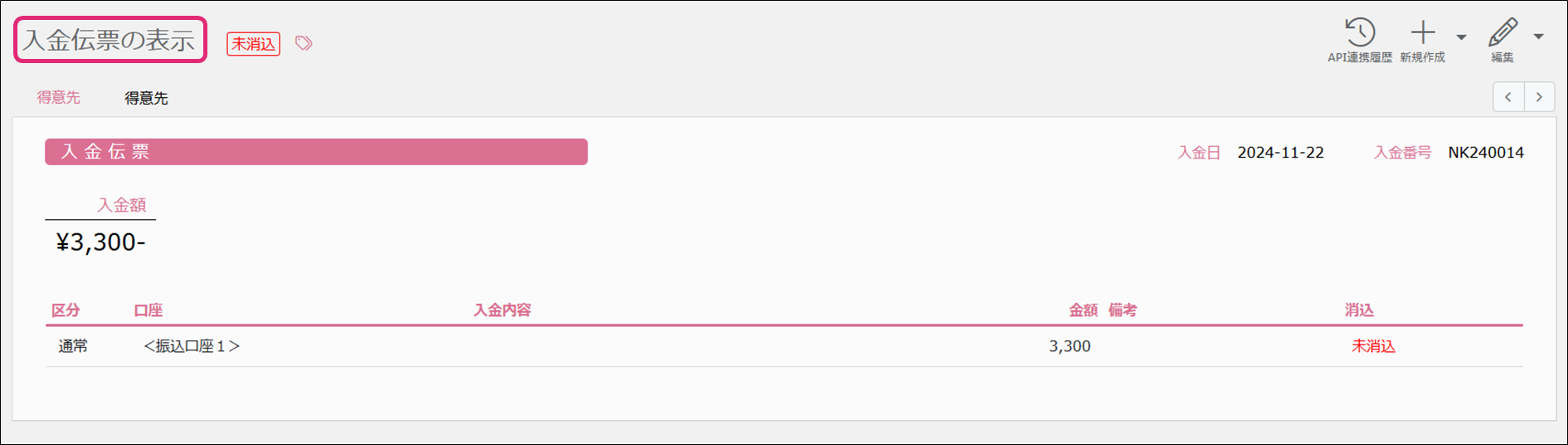
Task: Click the 新規作成 plus icon
Action: (x=1423, y=33)
